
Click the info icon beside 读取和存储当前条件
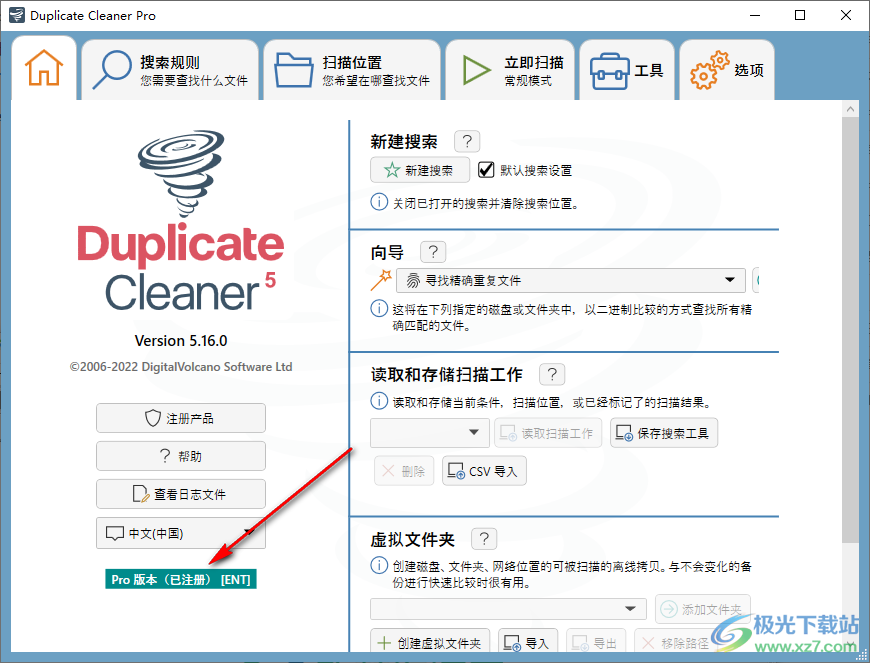(379, 401)
